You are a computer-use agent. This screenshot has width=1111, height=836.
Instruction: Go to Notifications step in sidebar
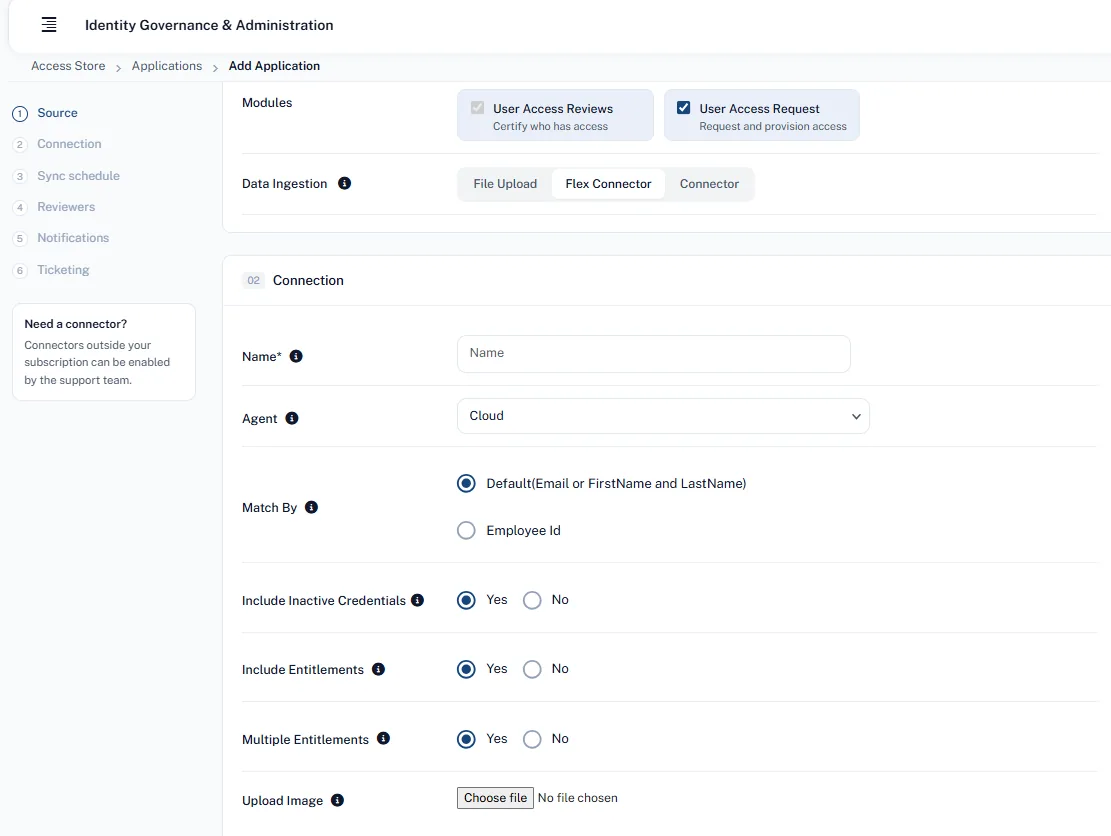click(x=73, y=238)
